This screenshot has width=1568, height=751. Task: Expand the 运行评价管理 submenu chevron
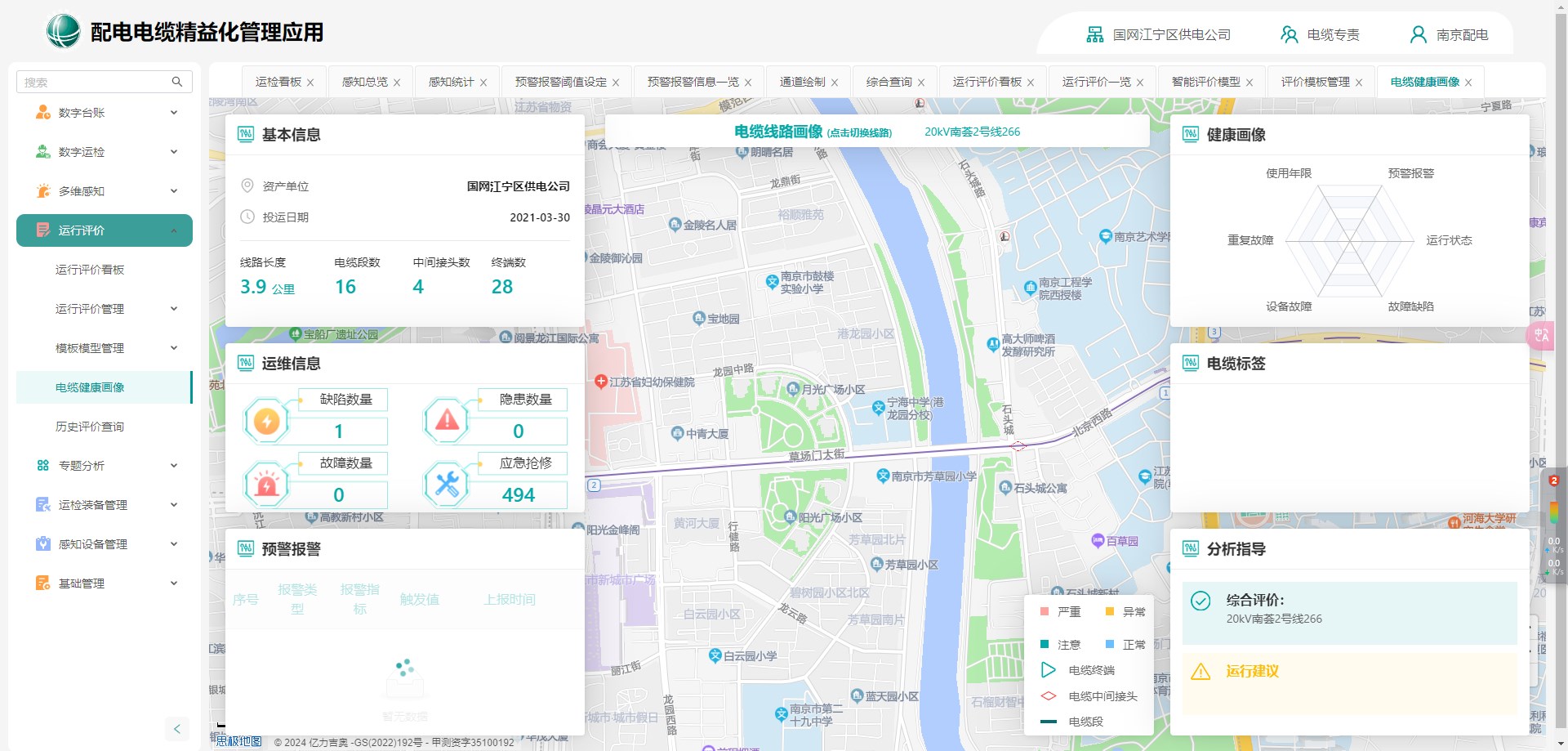[x=174, y=308]
